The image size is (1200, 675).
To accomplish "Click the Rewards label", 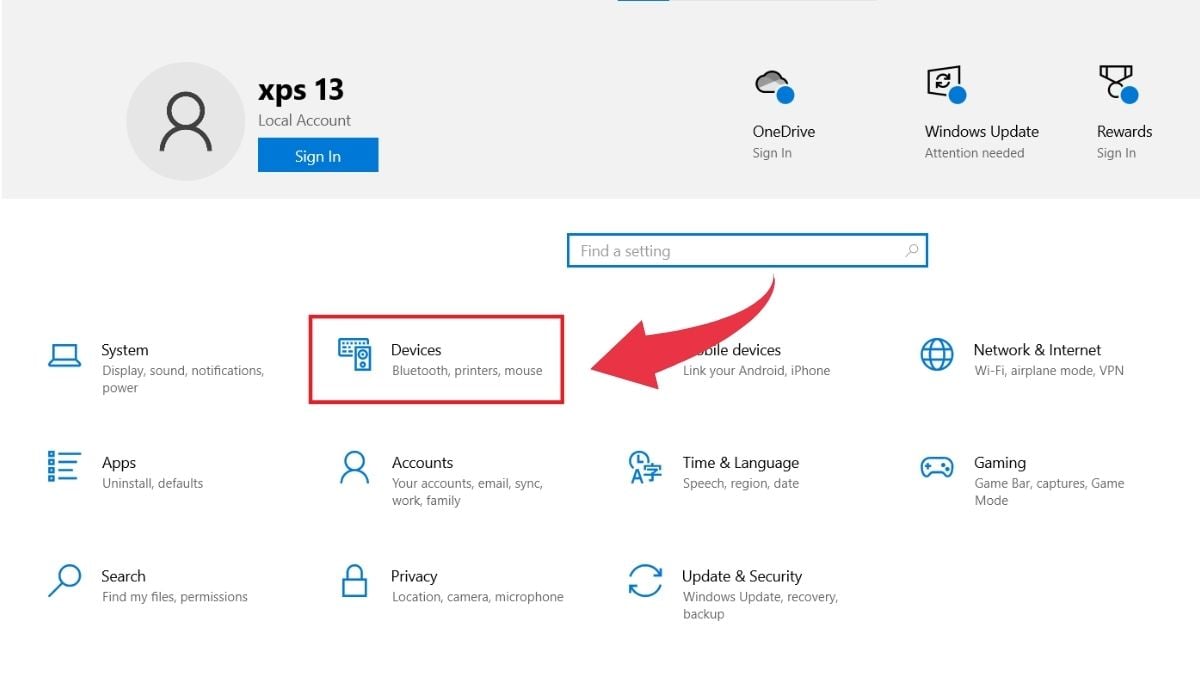I will pyautogui.click(x=1125, y=132).
